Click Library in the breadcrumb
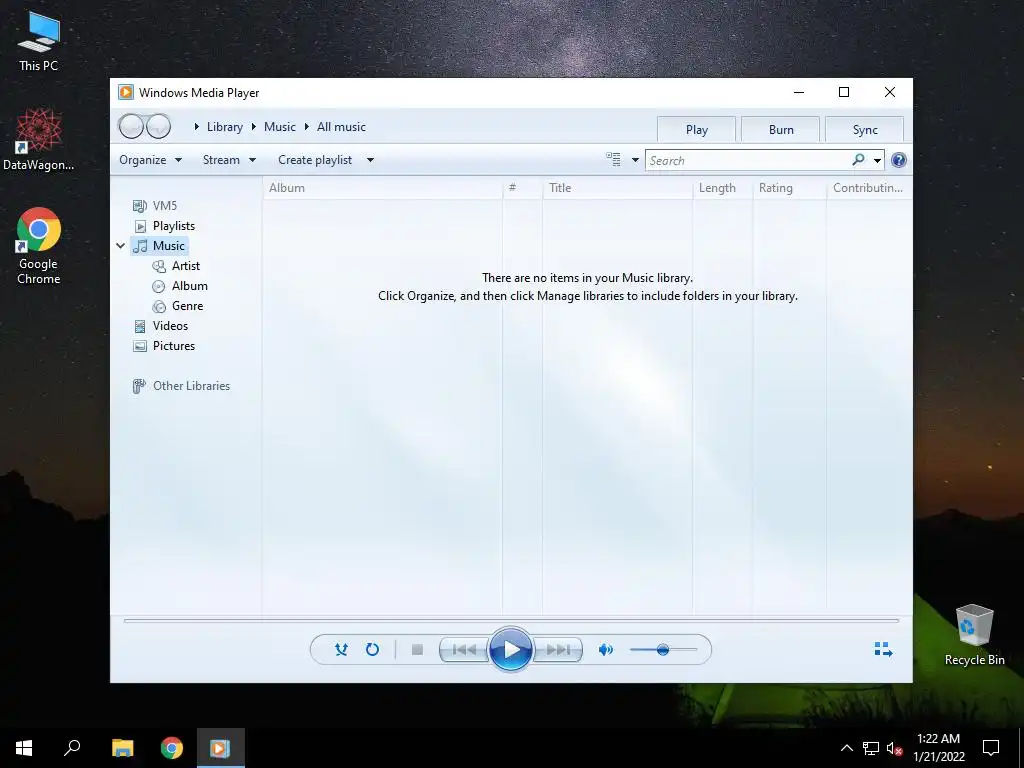The image size is (1024, 768). pos(225,127)
